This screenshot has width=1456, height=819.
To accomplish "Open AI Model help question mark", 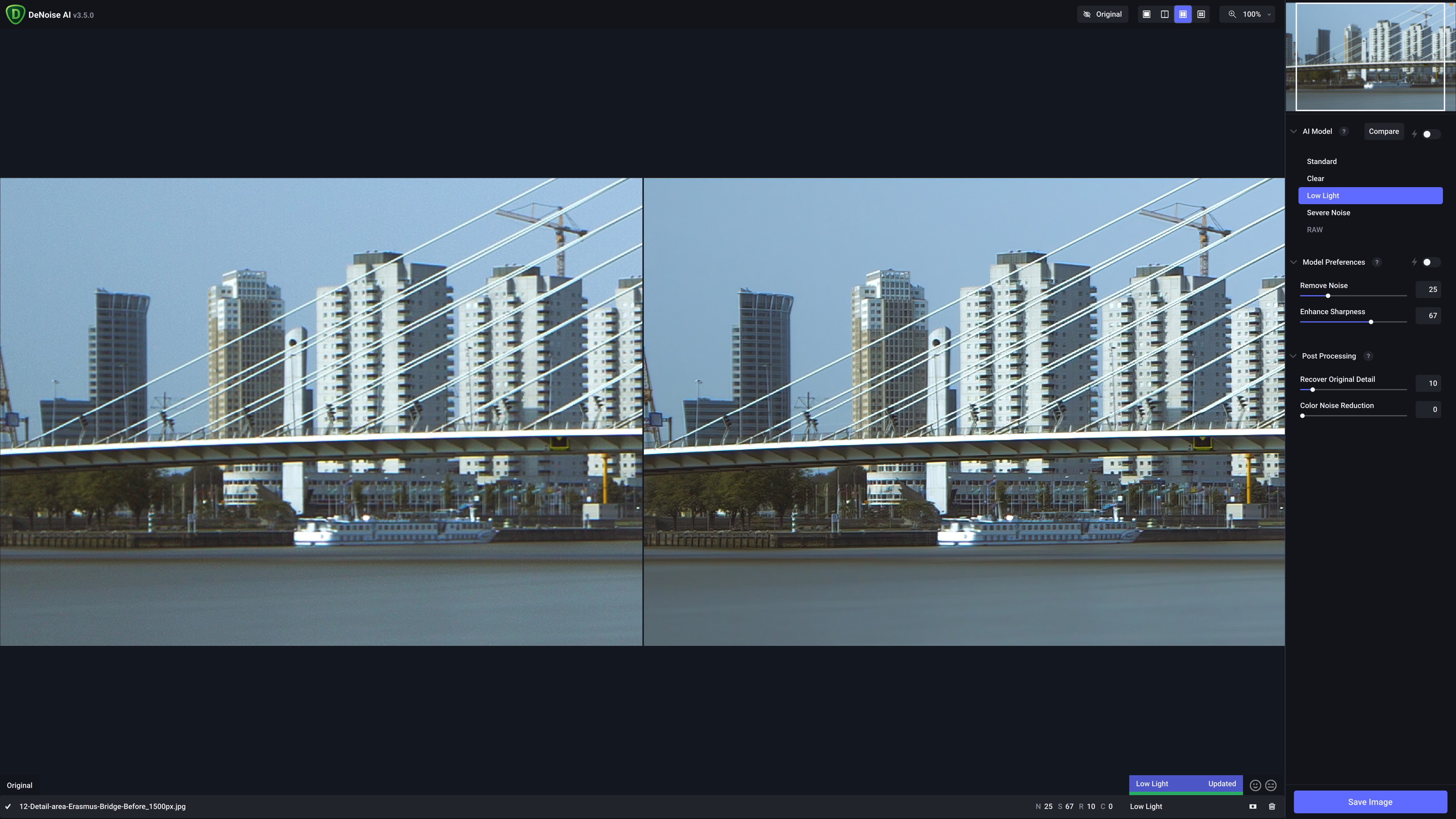I will click(1344, 131).
